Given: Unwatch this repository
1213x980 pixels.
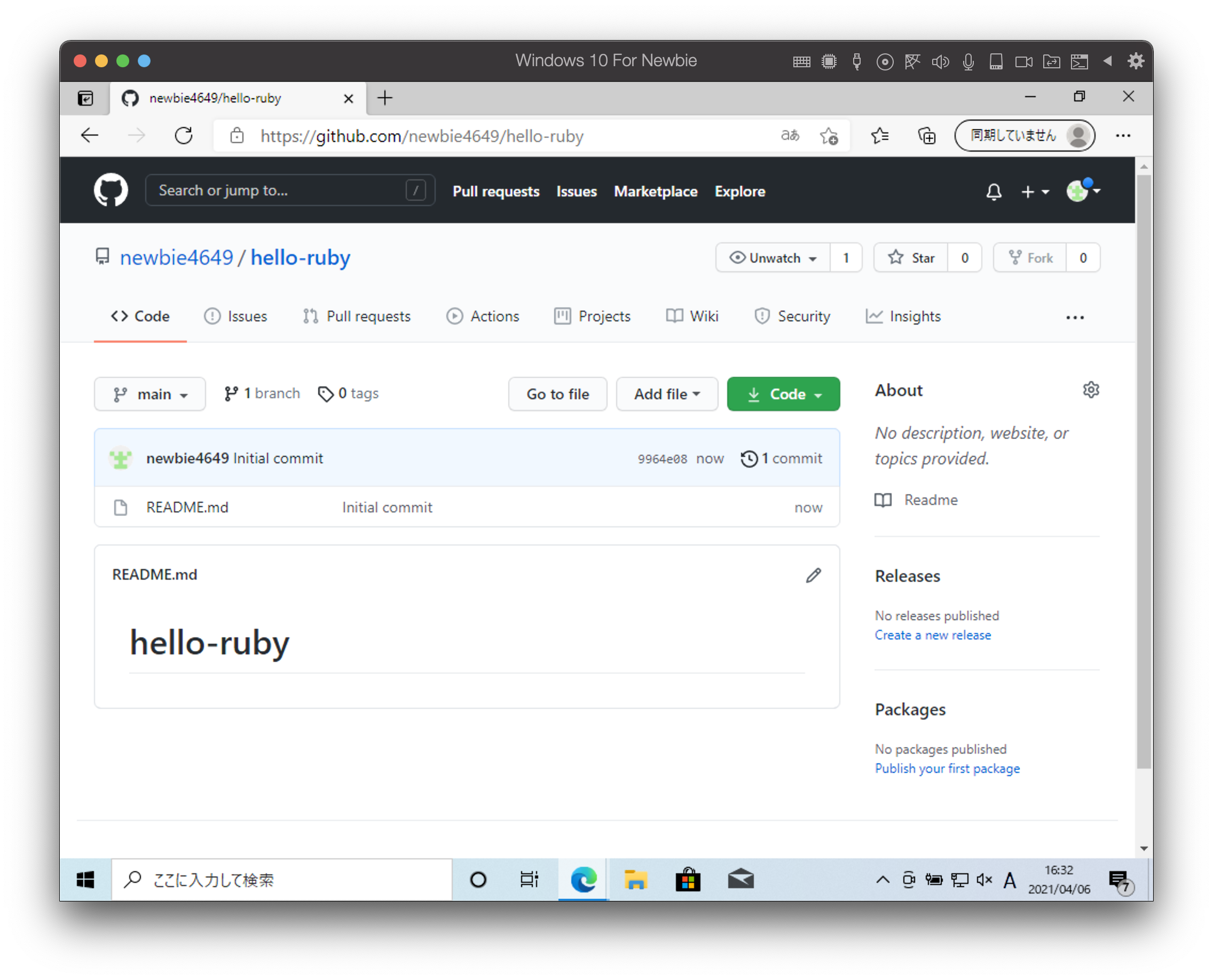Looking at the screenshot, I should click(773, 257).
